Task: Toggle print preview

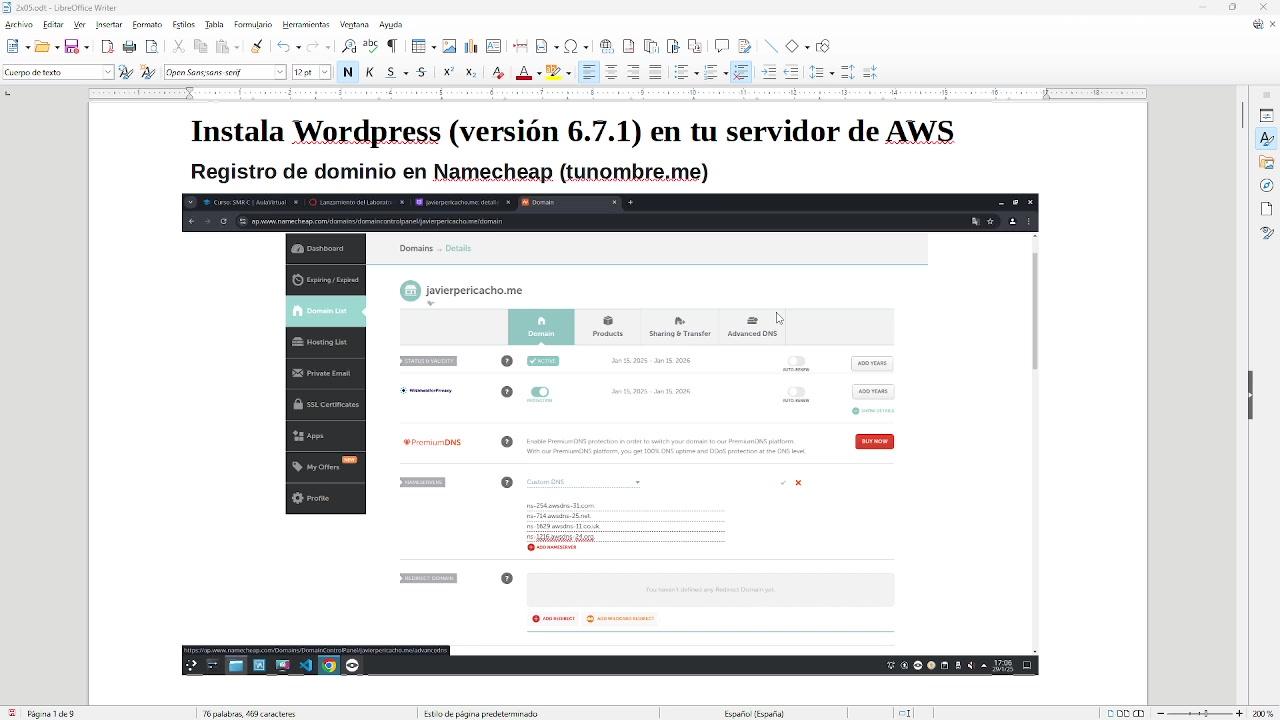Action: tap(152, 46)
